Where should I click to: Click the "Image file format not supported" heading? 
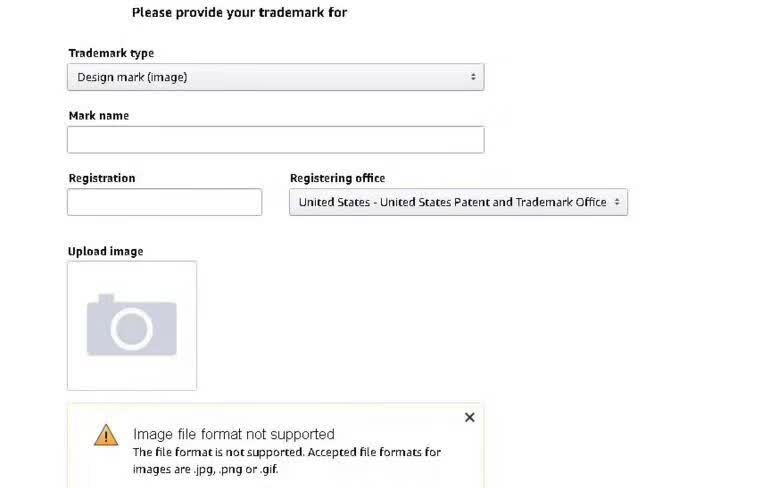(x=234, y=434)
